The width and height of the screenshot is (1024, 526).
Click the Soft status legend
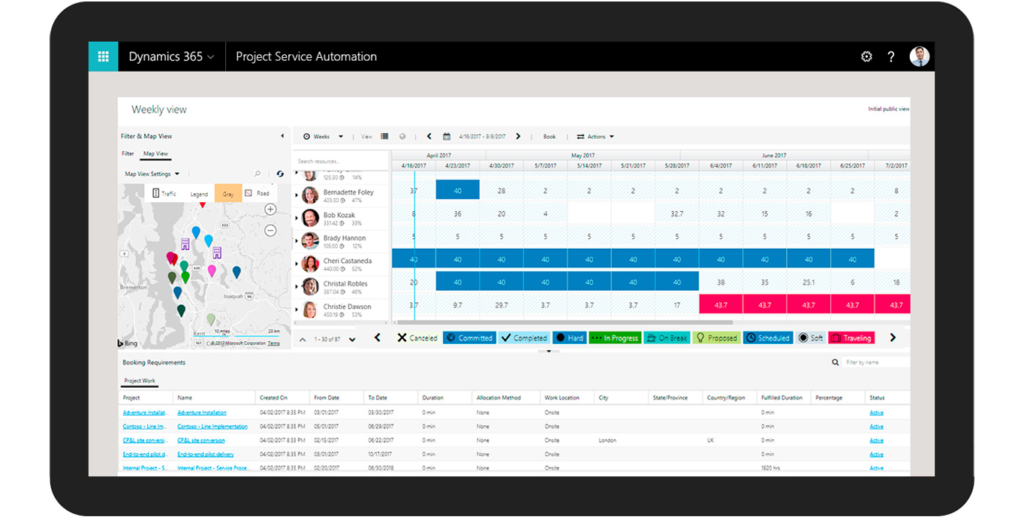[x=810, y=338]
